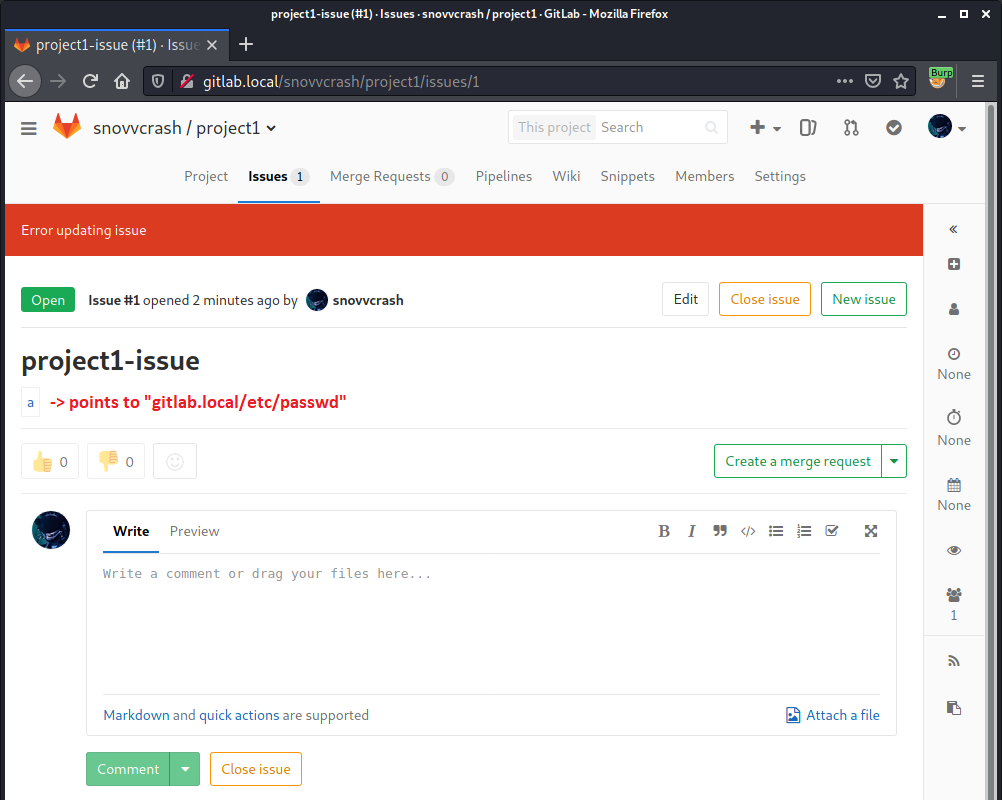Click inside the comment text area
The height and width of the screenshot is (800, 1002).
[x=490, y=620]
